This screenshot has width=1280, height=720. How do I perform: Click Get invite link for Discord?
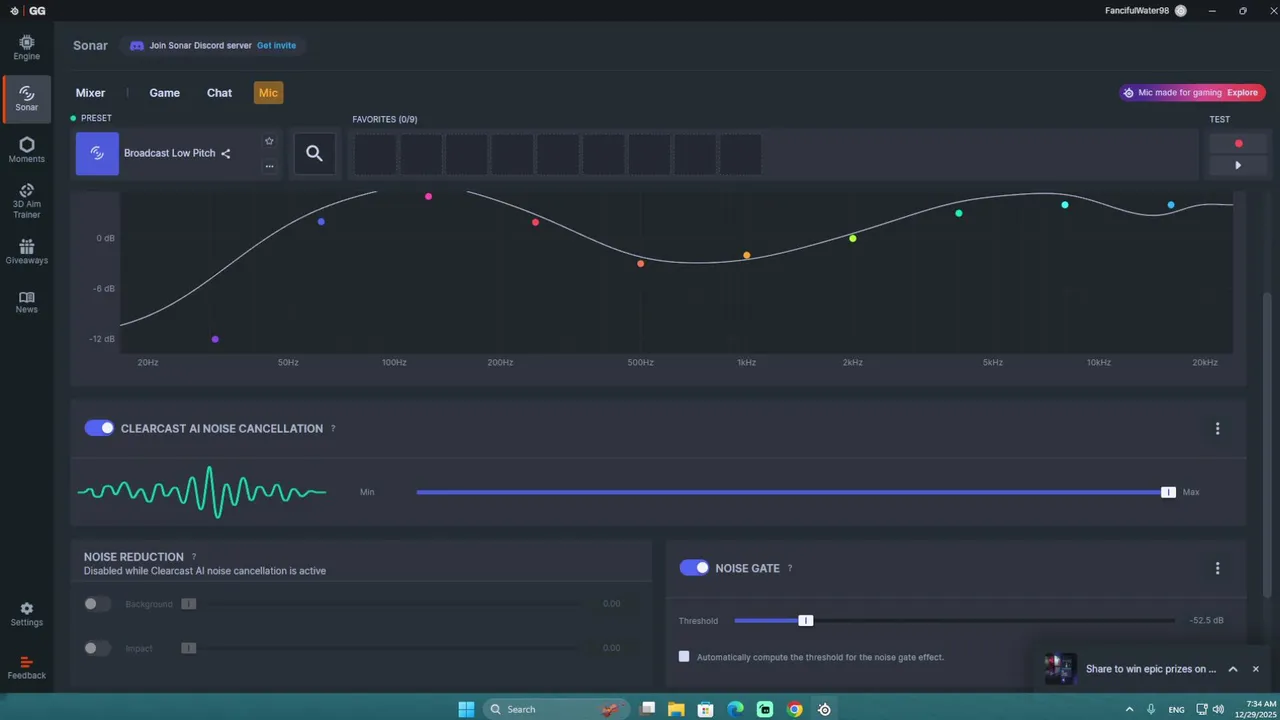pos(276,46)
